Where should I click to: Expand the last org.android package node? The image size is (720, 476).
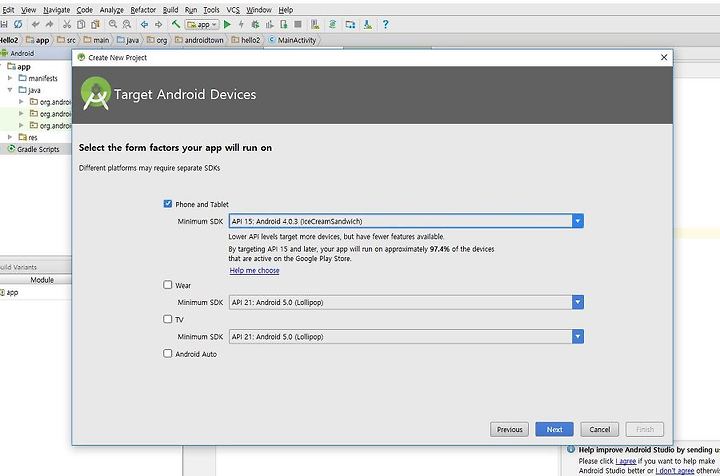pos(21,125)
